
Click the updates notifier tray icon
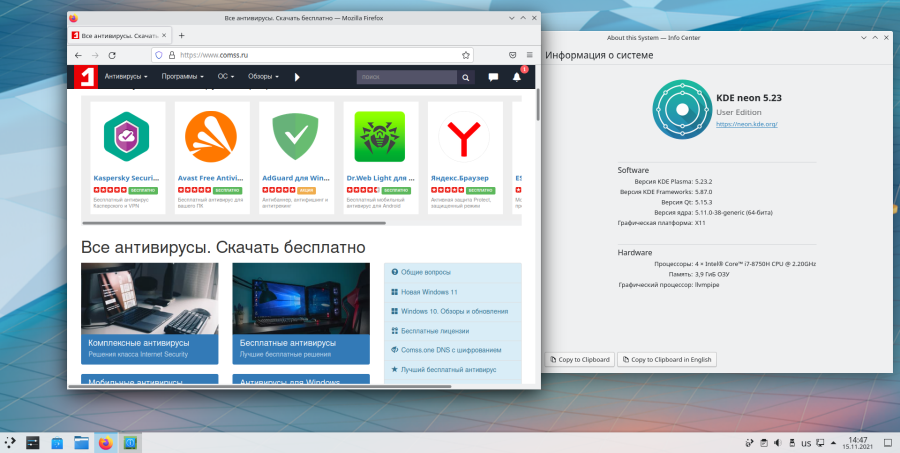(749, 443)
